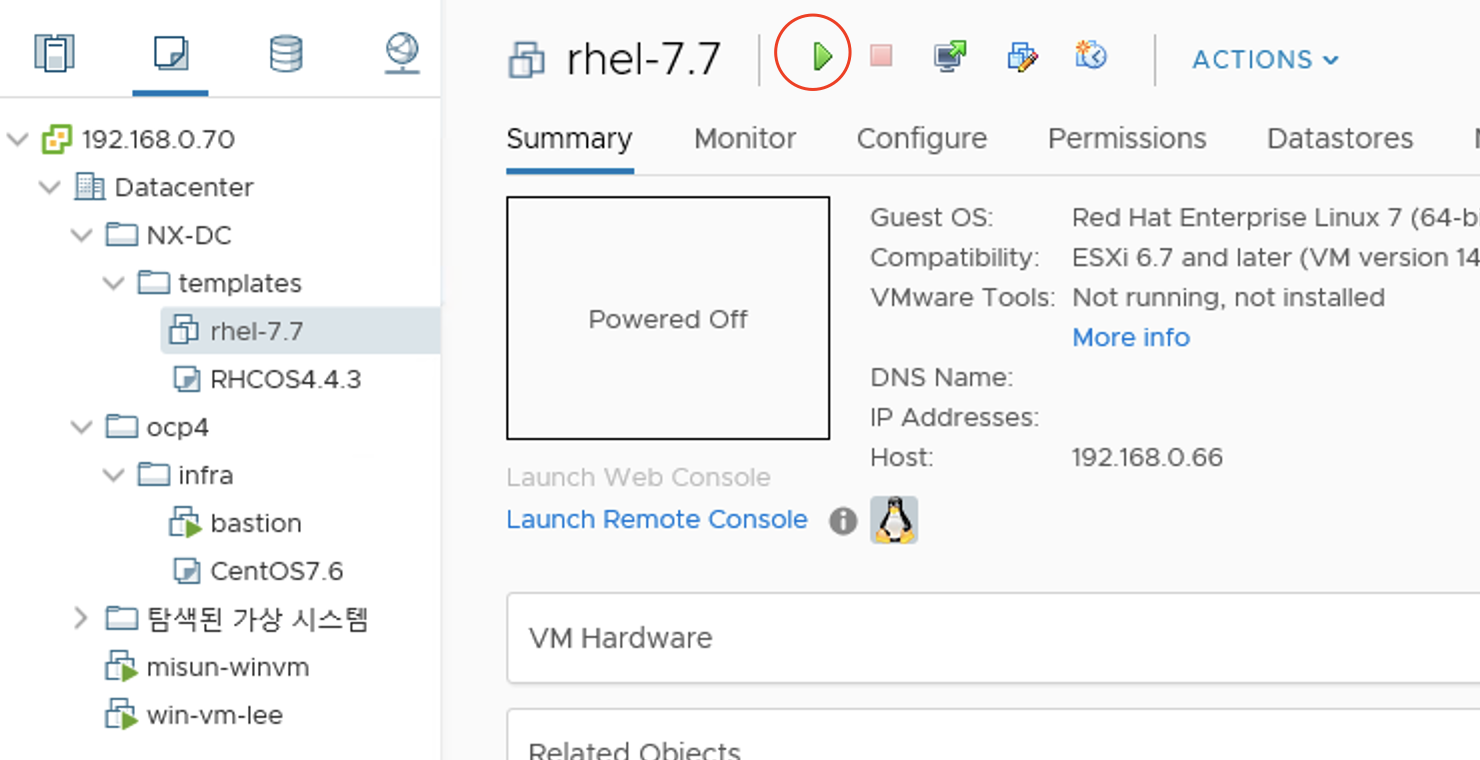Screen dimensions: 1480x760
Task: Open Edit Settings toolbar icon
Action: coord(1022,56)
